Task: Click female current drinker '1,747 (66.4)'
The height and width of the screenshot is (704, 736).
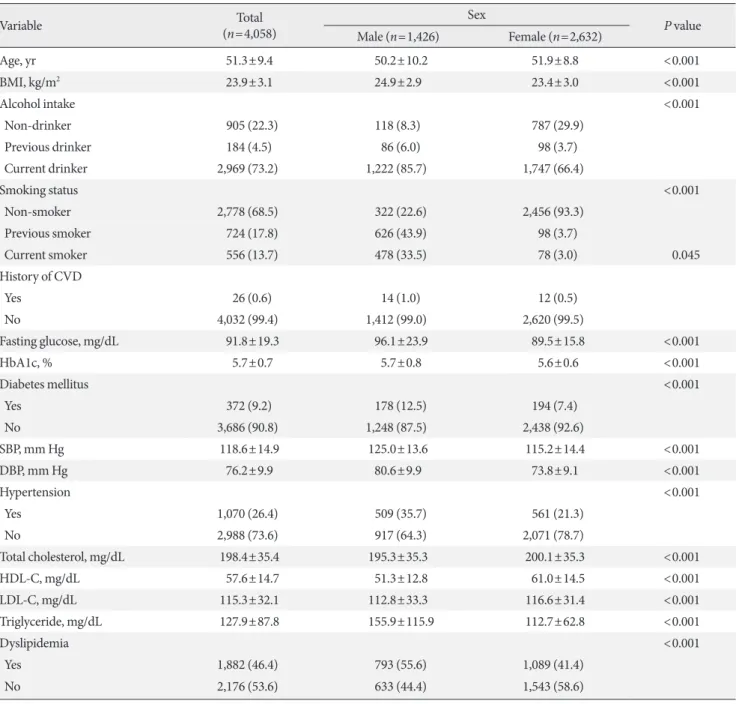Action: pos(553,168)
